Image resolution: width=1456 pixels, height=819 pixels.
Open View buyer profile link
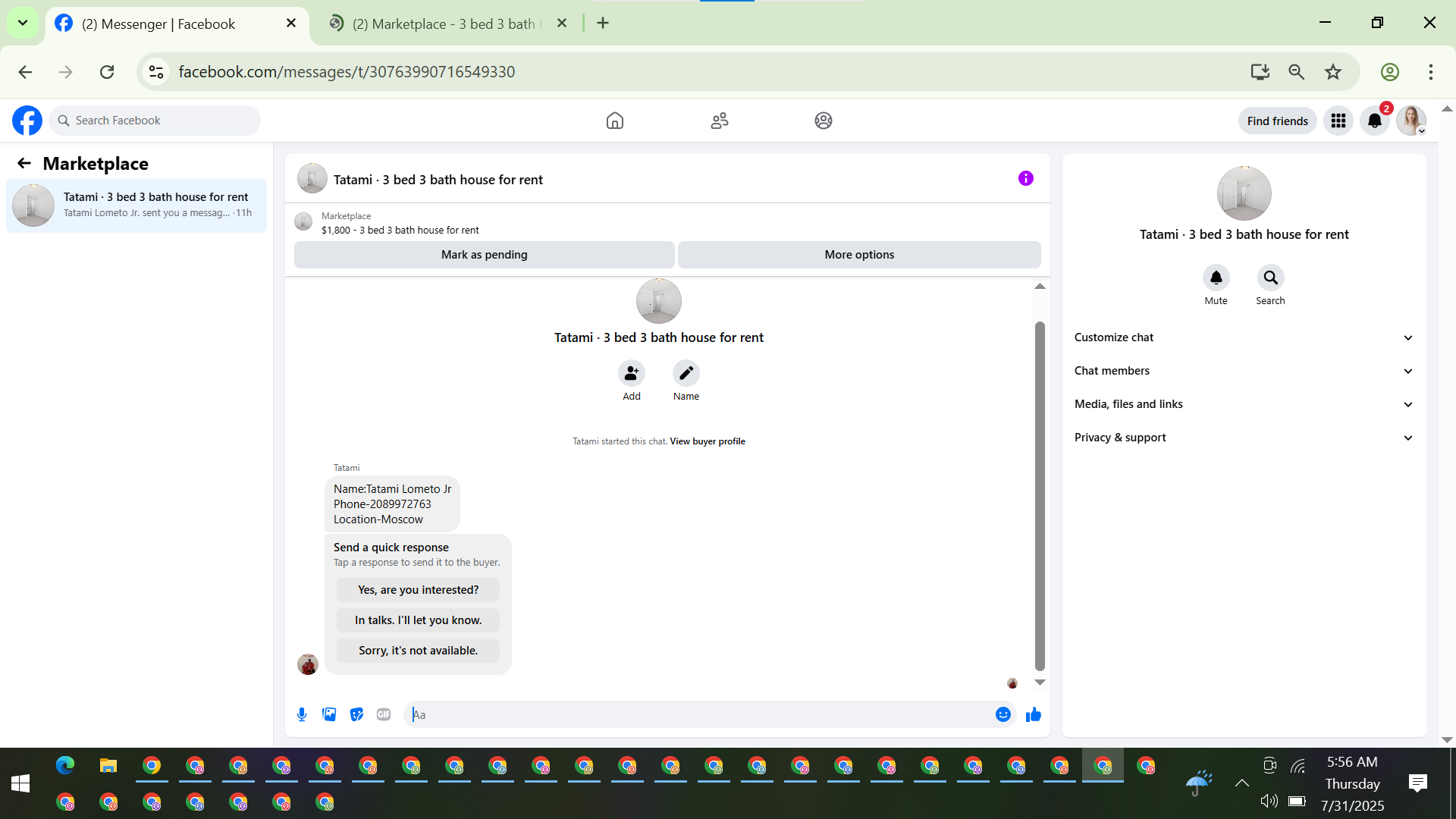[x=707, y=441]
